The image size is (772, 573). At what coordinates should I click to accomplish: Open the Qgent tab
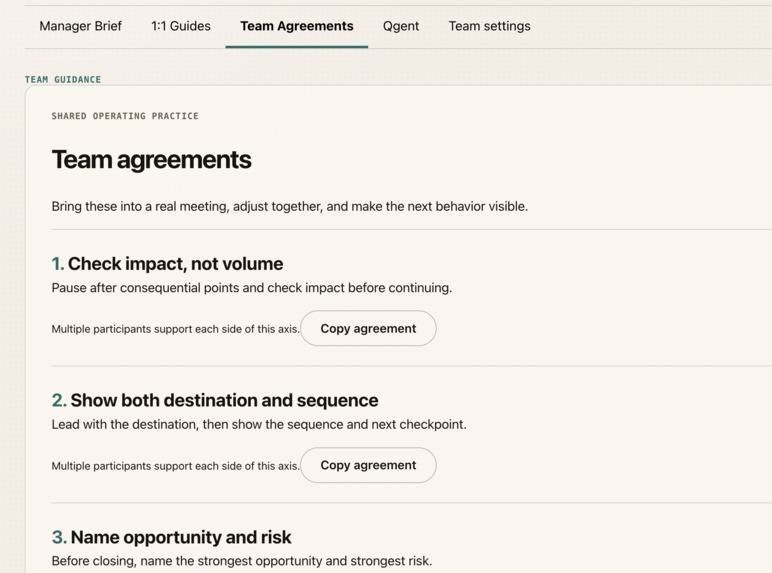(x=401, y=26)
